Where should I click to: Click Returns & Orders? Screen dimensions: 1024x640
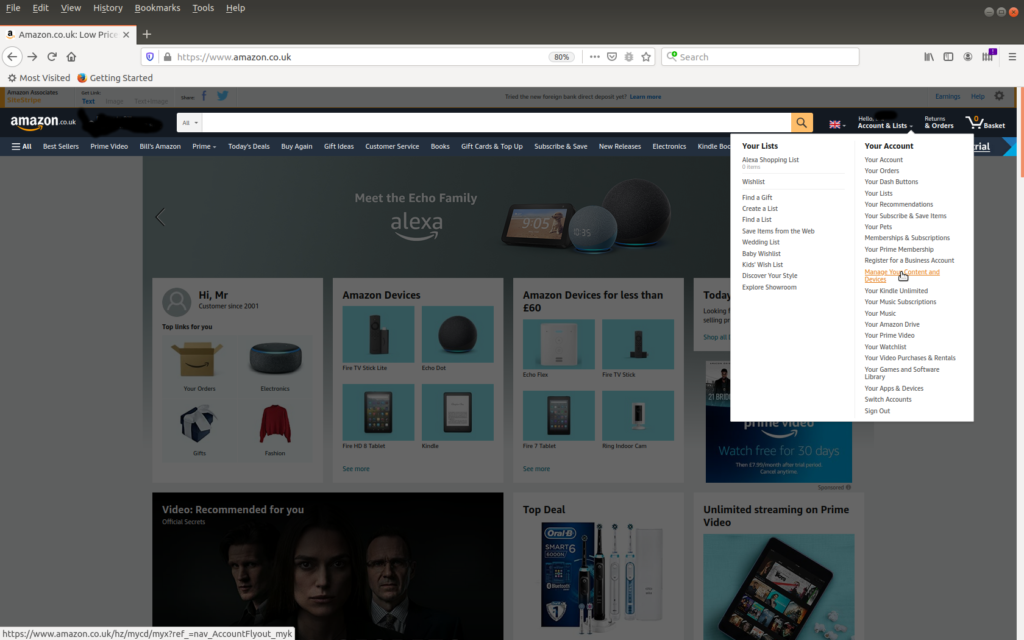click(938, 122)
